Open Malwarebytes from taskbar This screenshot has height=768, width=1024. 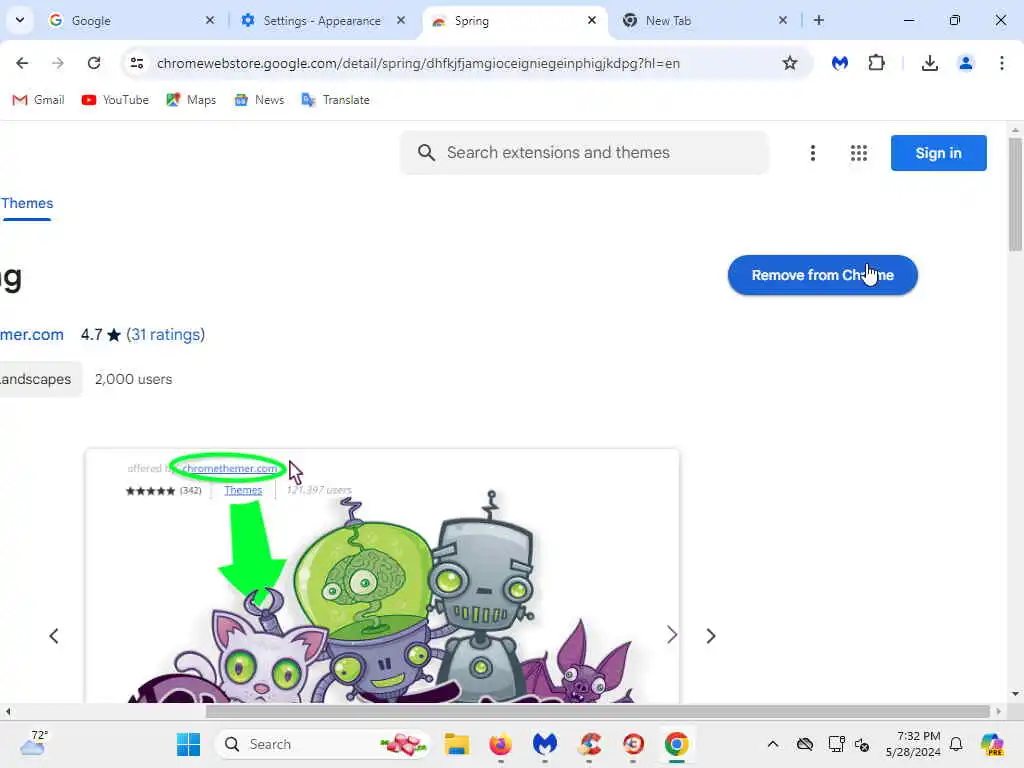coord(545,744)
